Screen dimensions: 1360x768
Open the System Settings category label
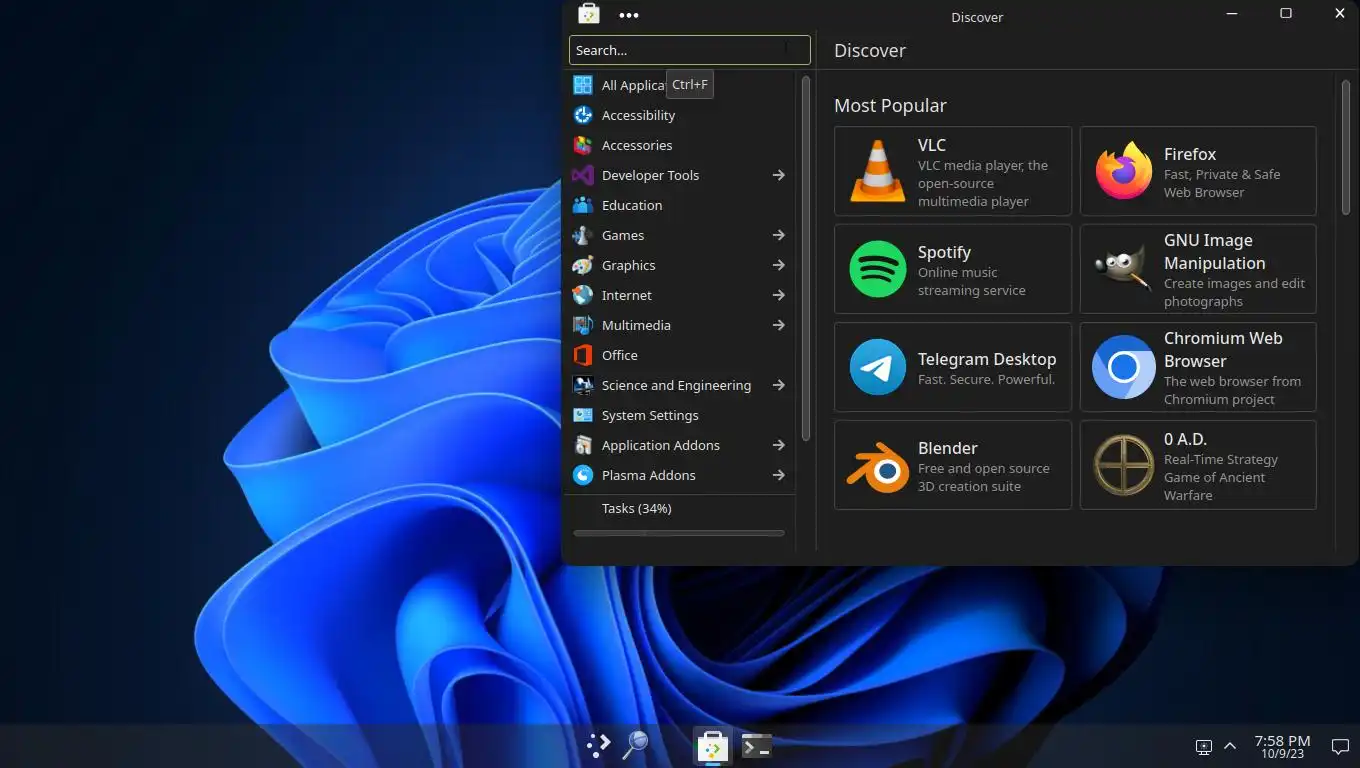[650, 415]
